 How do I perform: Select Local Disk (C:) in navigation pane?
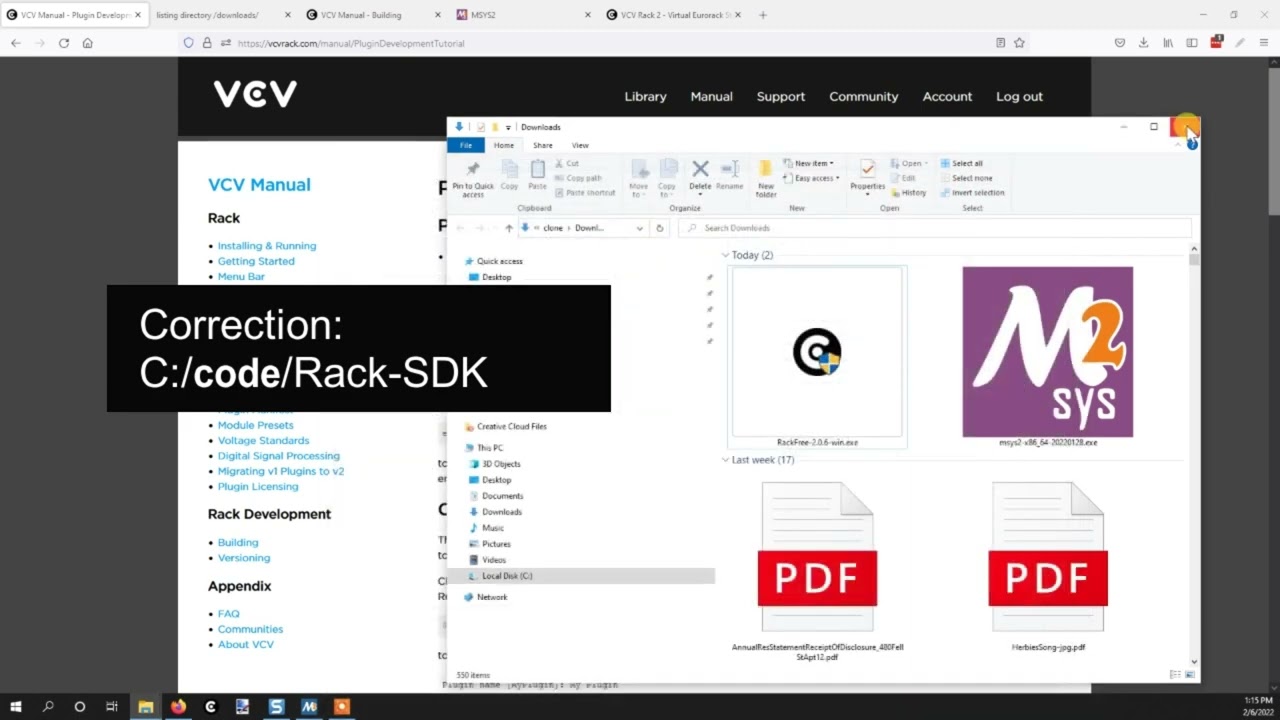click(x=581, y=576)
